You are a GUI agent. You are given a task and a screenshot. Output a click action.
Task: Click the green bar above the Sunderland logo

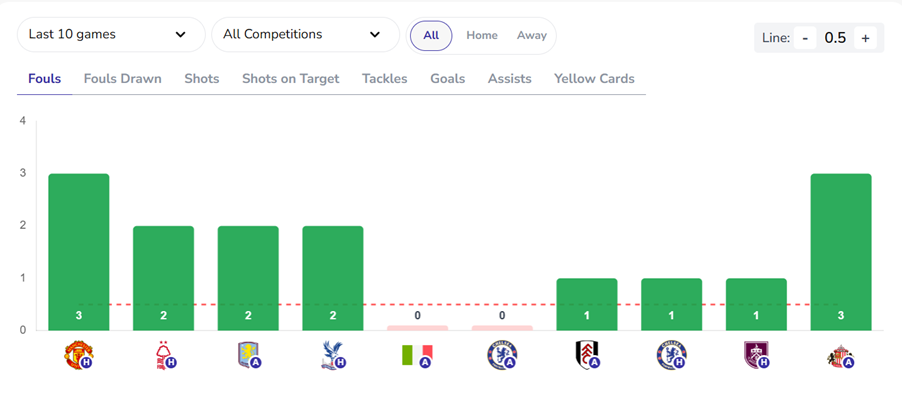[x=840, y=250]
